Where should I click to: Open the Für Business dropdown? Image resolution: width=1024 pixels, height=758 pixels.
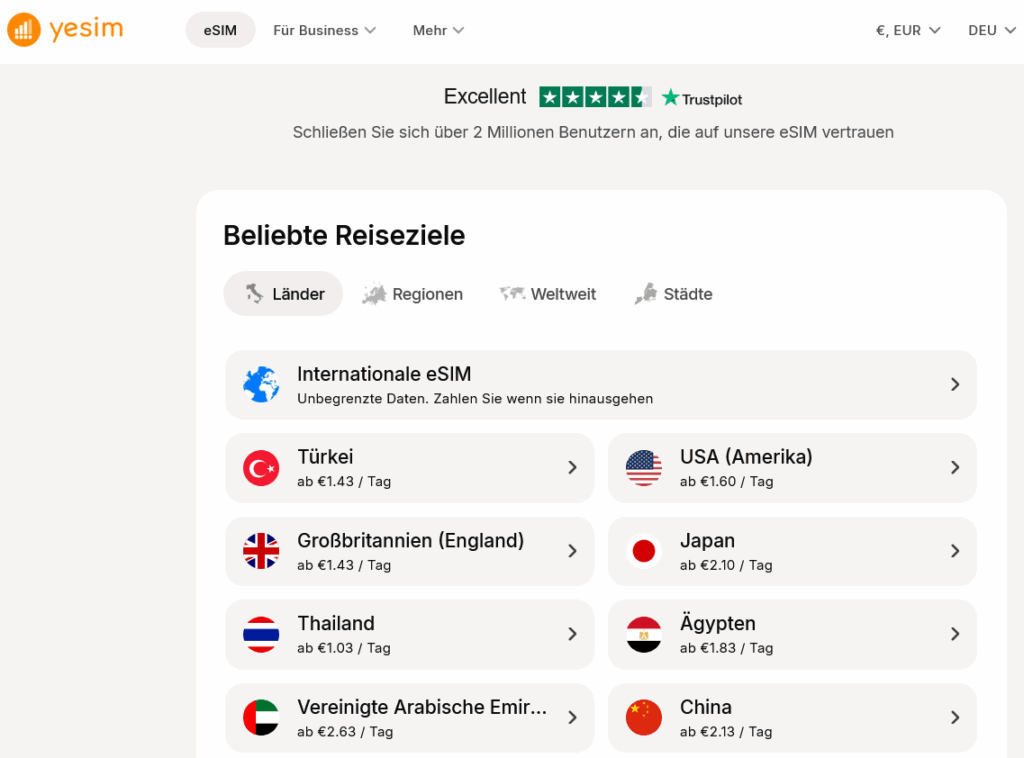[324, 30]
